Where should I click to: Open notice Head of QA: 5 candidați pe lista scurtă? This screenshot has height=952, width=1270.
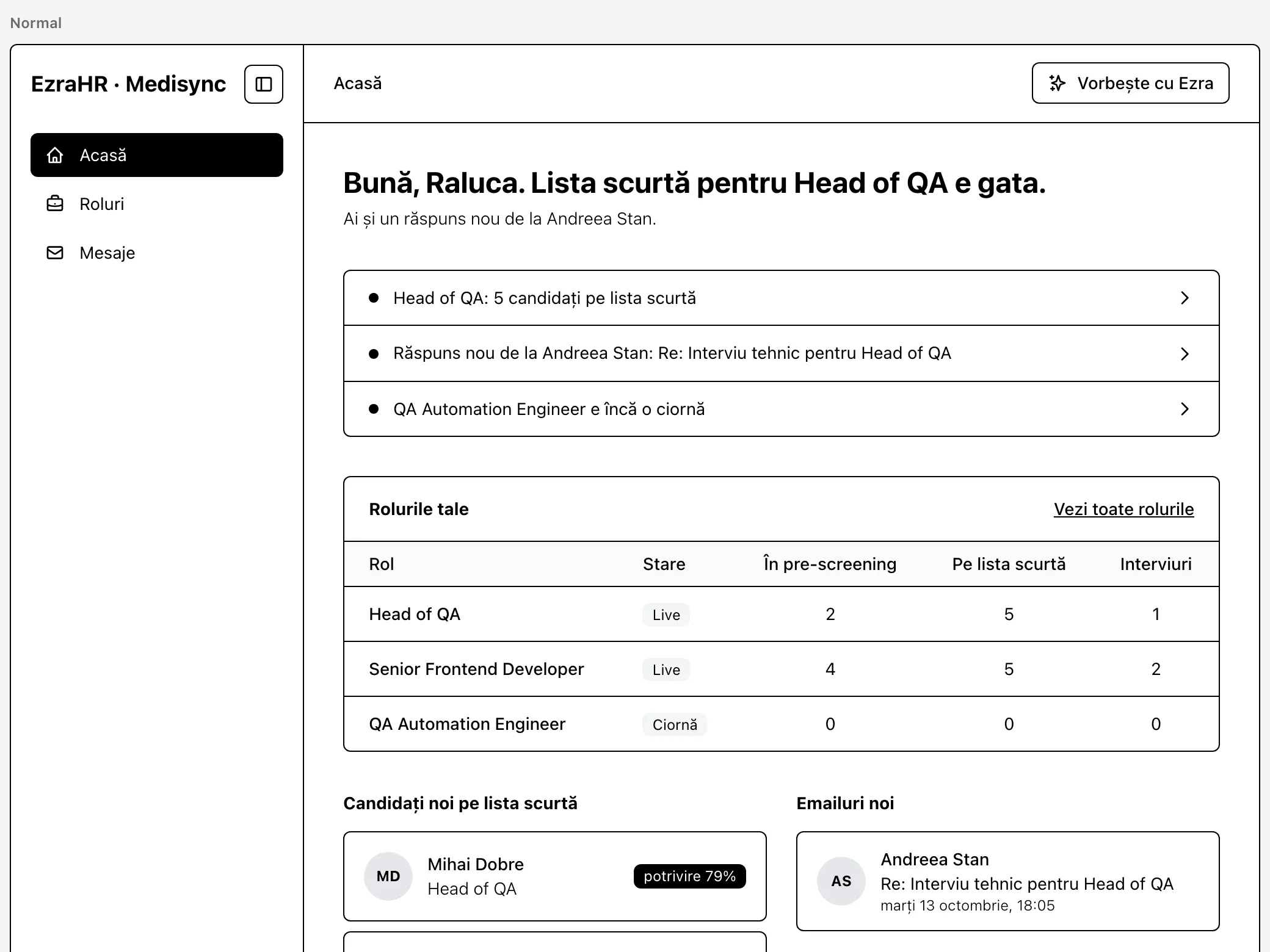[781, 298]
